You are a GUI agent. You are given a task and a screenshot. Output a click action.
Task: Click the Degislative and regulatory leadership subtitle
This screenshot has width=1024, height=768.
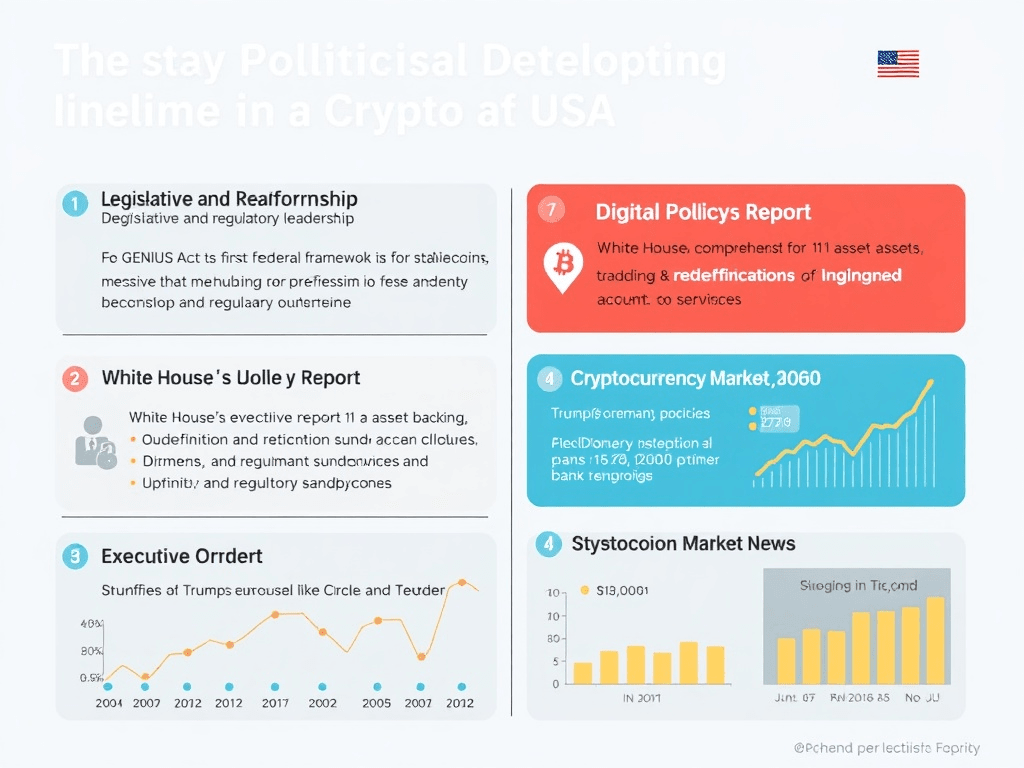[227, 218]
